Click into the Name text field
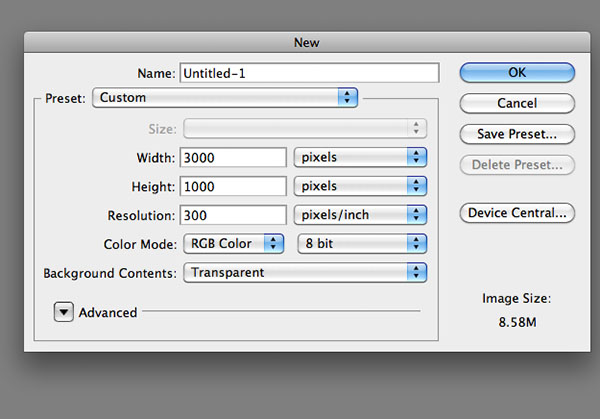Viewport: 600px width, 419px height. click(309, 73)
